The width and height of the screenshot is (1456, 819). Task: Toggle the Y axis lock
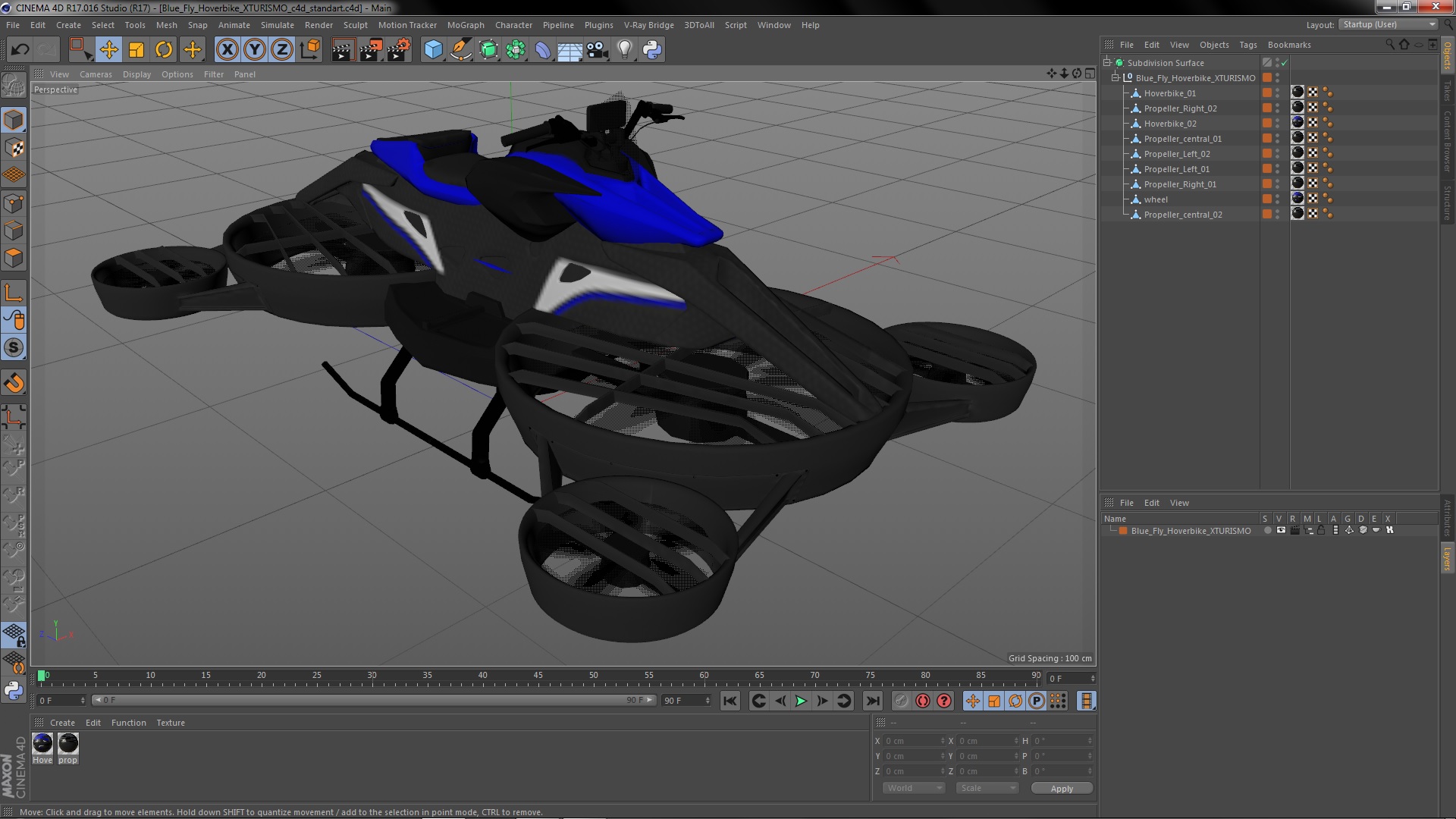[x=255, y=50]
